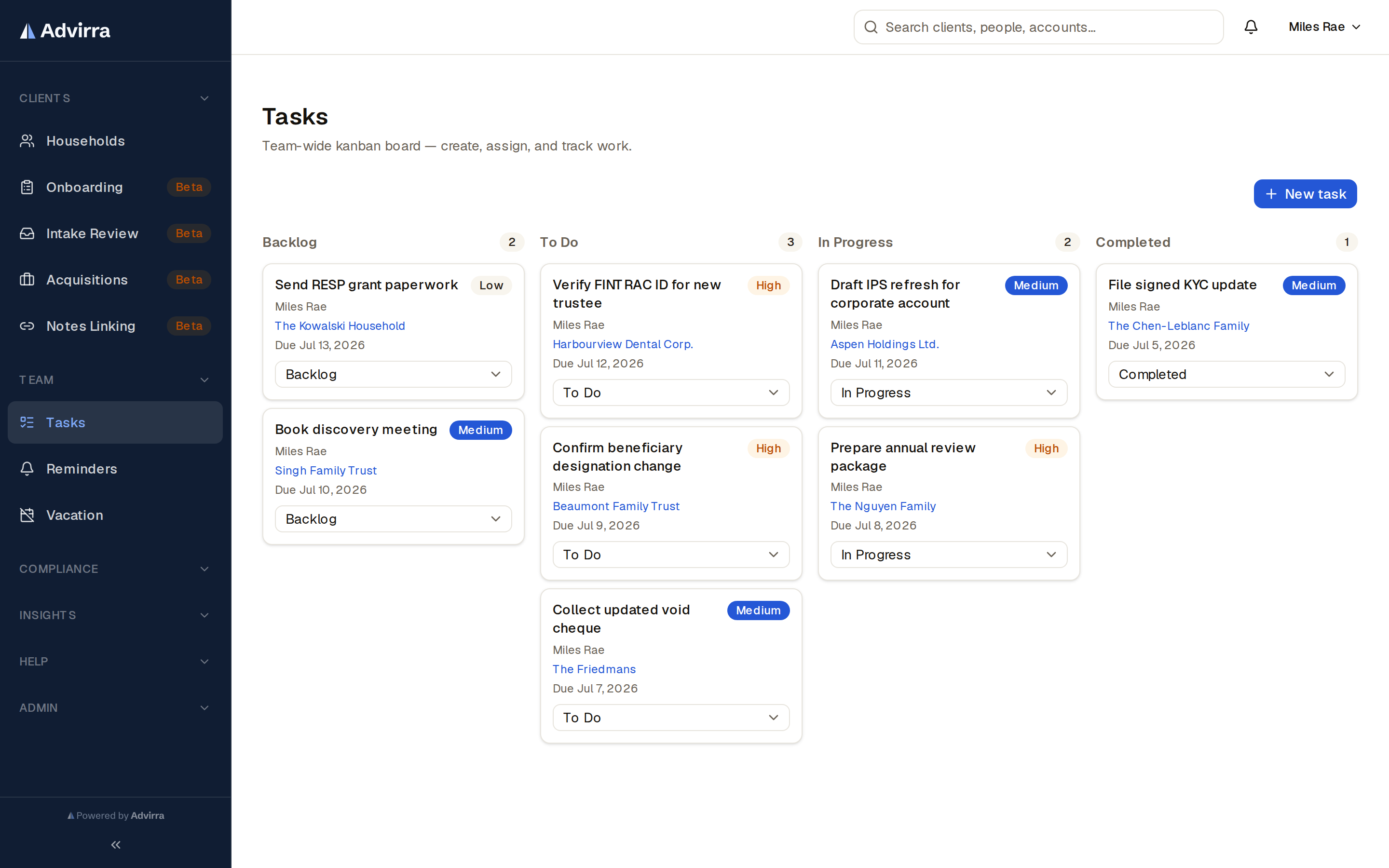Image resolution: width=1389 pixels, height=868 pixels.
Task: Go to Households page
Action: click(x=115, y=141)
